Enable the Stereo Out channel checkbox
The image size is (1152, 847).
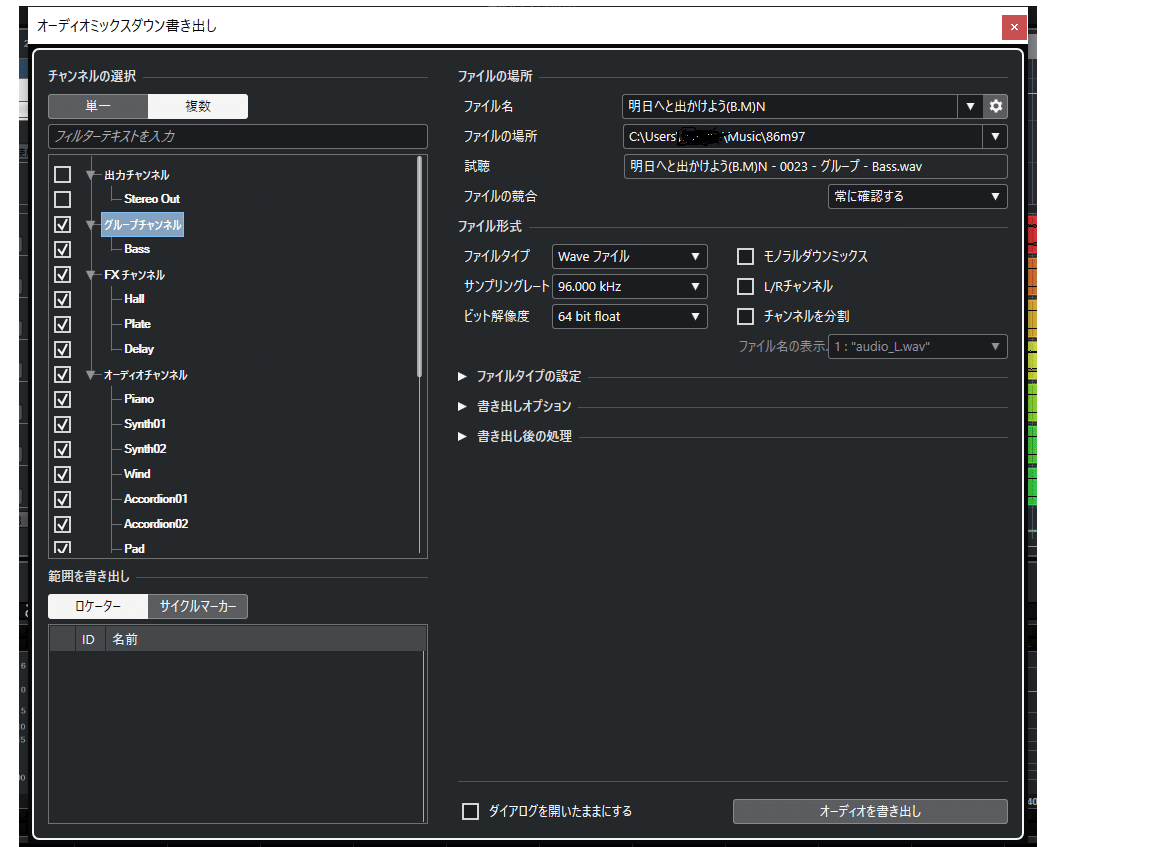tap(62, 200)
